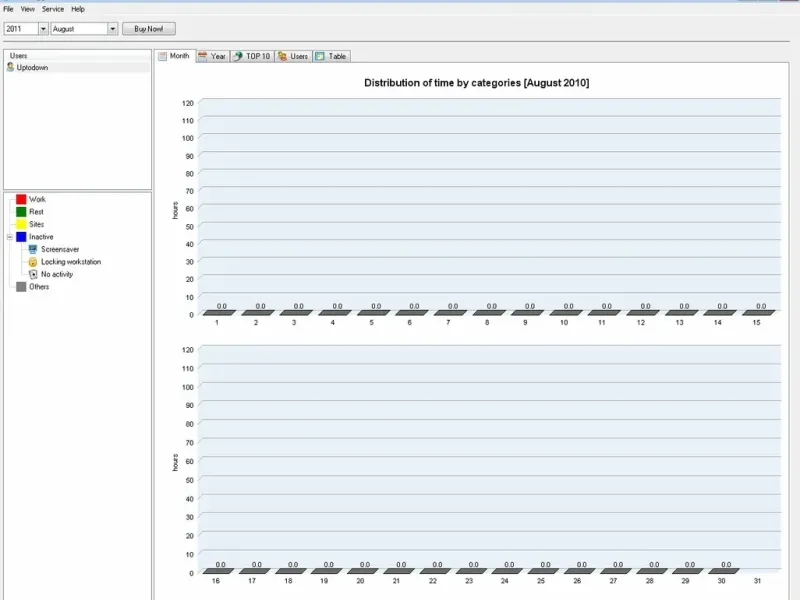Click the bar for day 23
The height and width of the screenshot is (600, 800).
(471, 571)
